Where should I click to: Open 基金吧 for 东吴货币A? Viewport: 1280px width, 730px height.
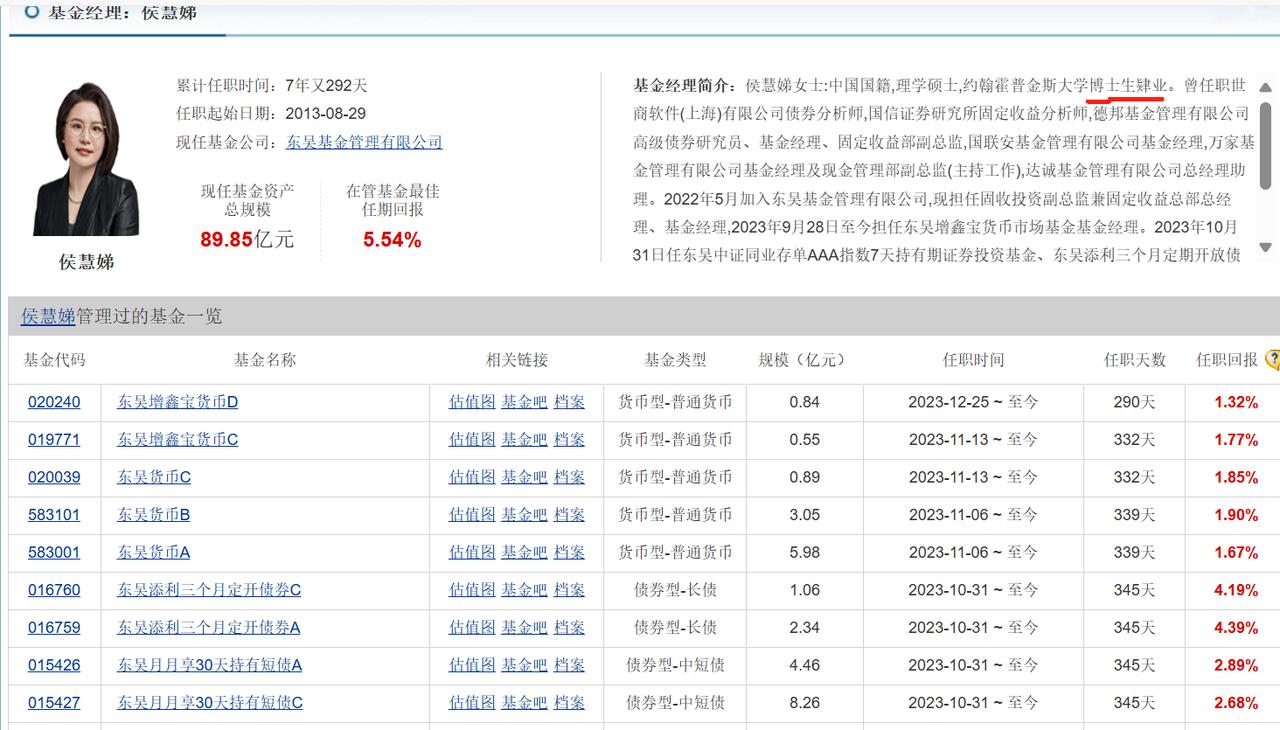pyautogui.click(x=525, y=552)
